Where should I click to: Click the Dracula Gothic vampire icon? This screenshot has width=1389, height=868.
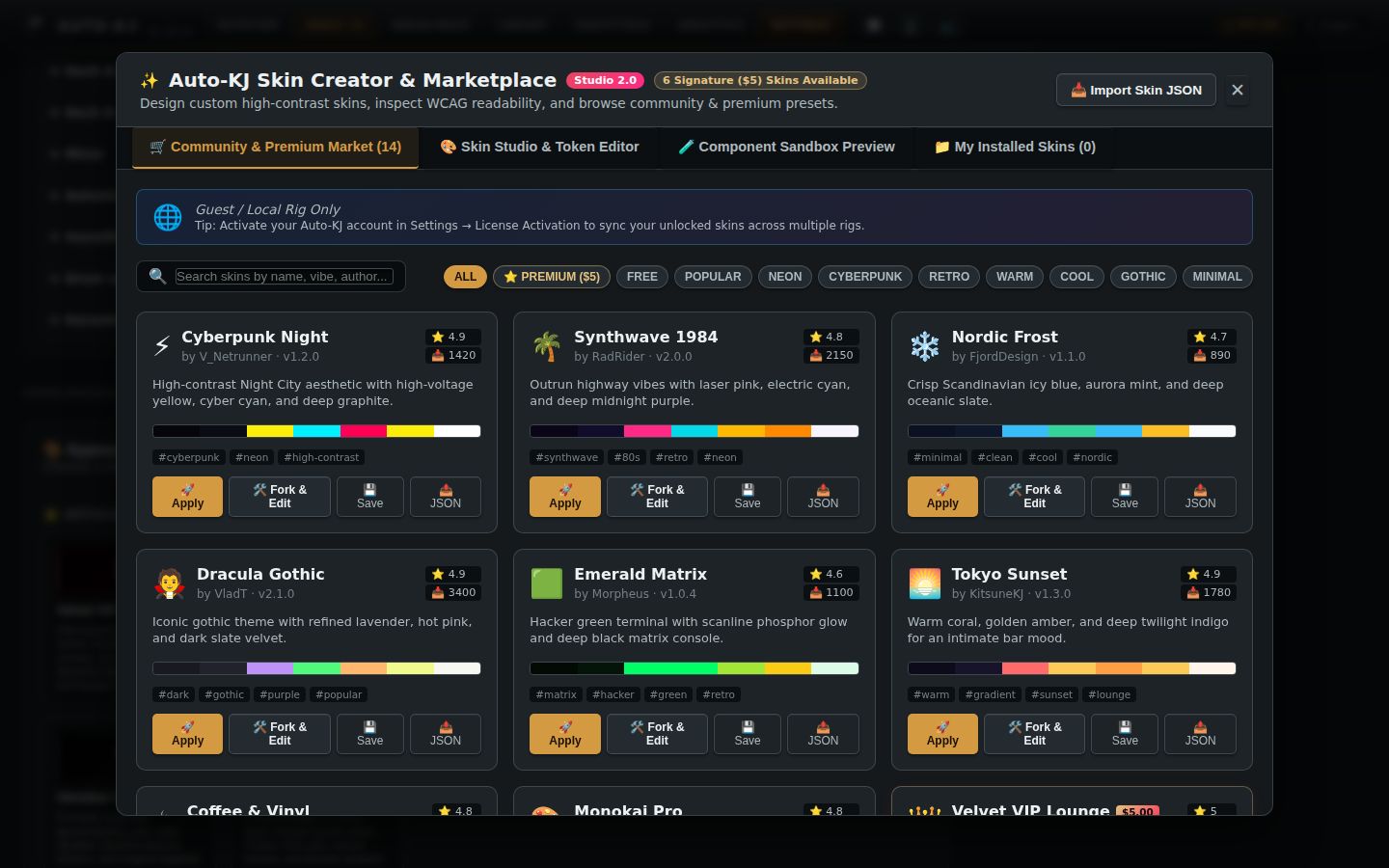(170, 583)
